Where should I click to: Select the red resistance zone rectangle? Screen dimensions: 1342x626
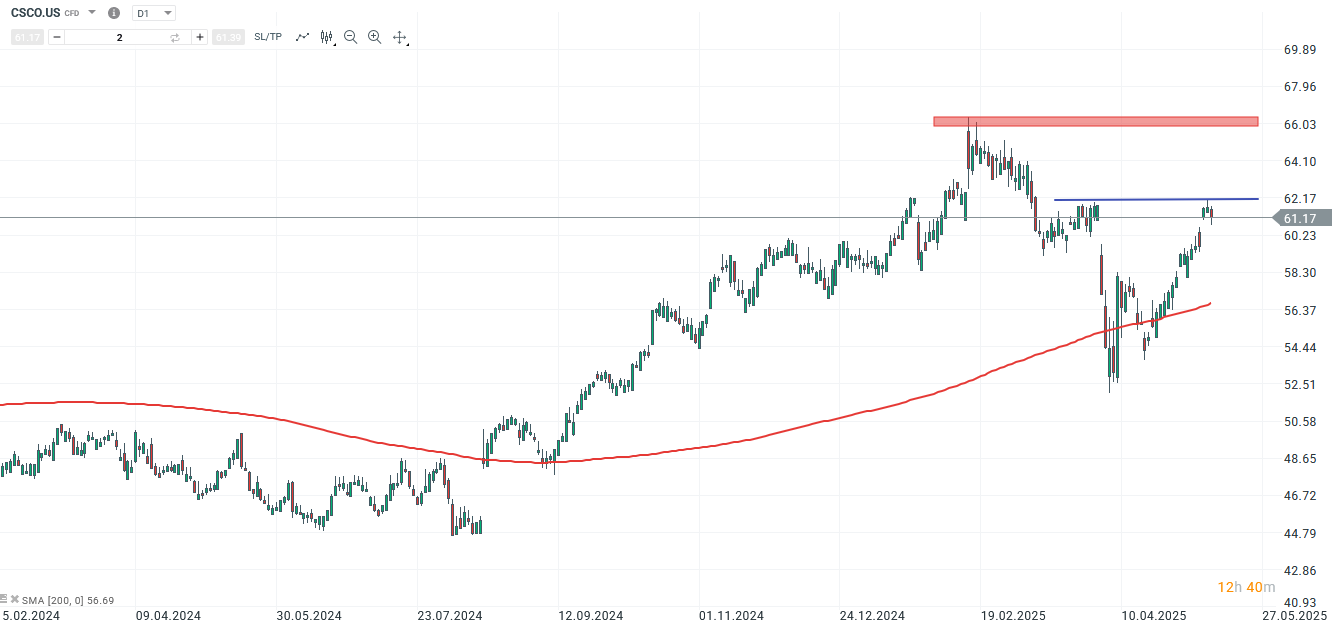tap(1095, 121)
